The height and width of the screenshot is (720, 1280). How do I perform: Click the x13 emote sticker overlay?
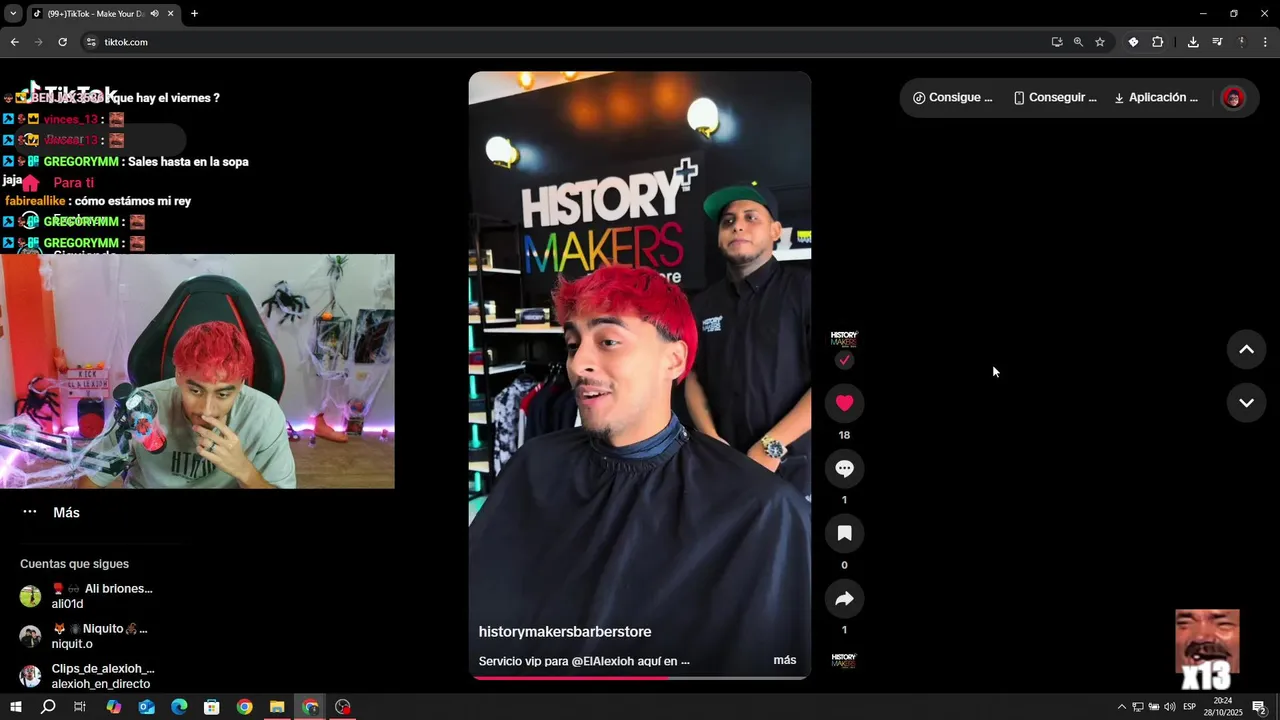coord(1207,650)
